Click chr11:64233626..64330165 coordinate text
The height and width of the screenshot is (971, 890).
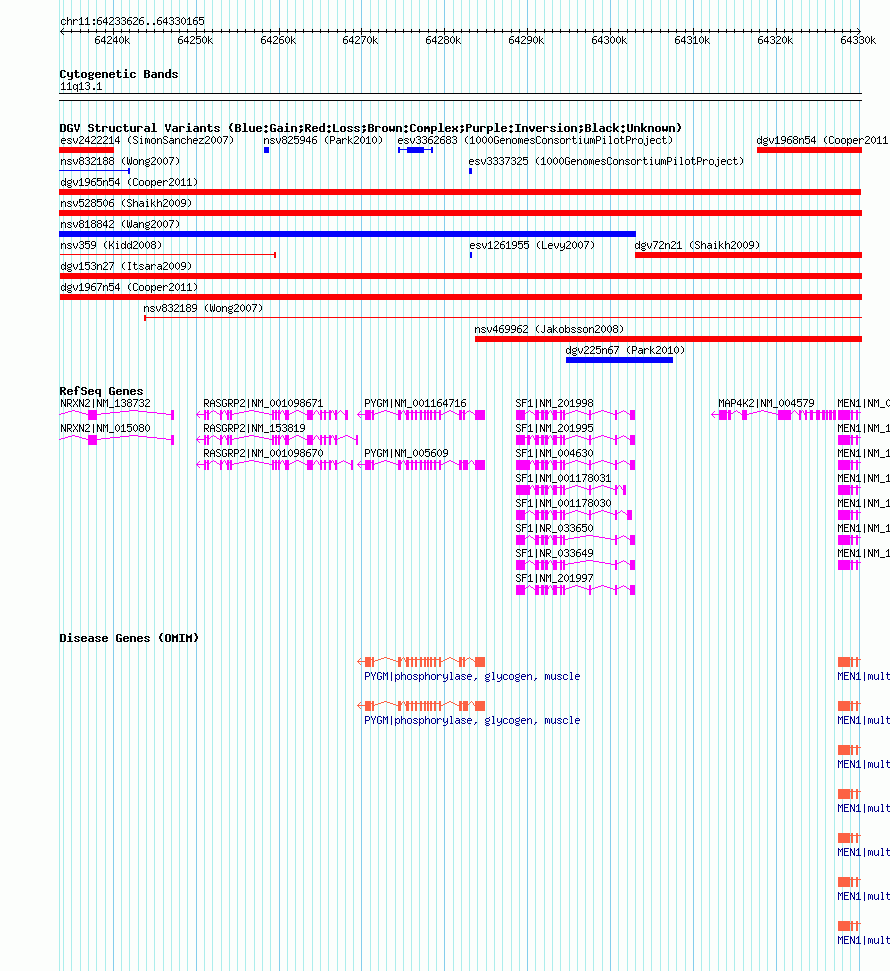coord(132,21)
